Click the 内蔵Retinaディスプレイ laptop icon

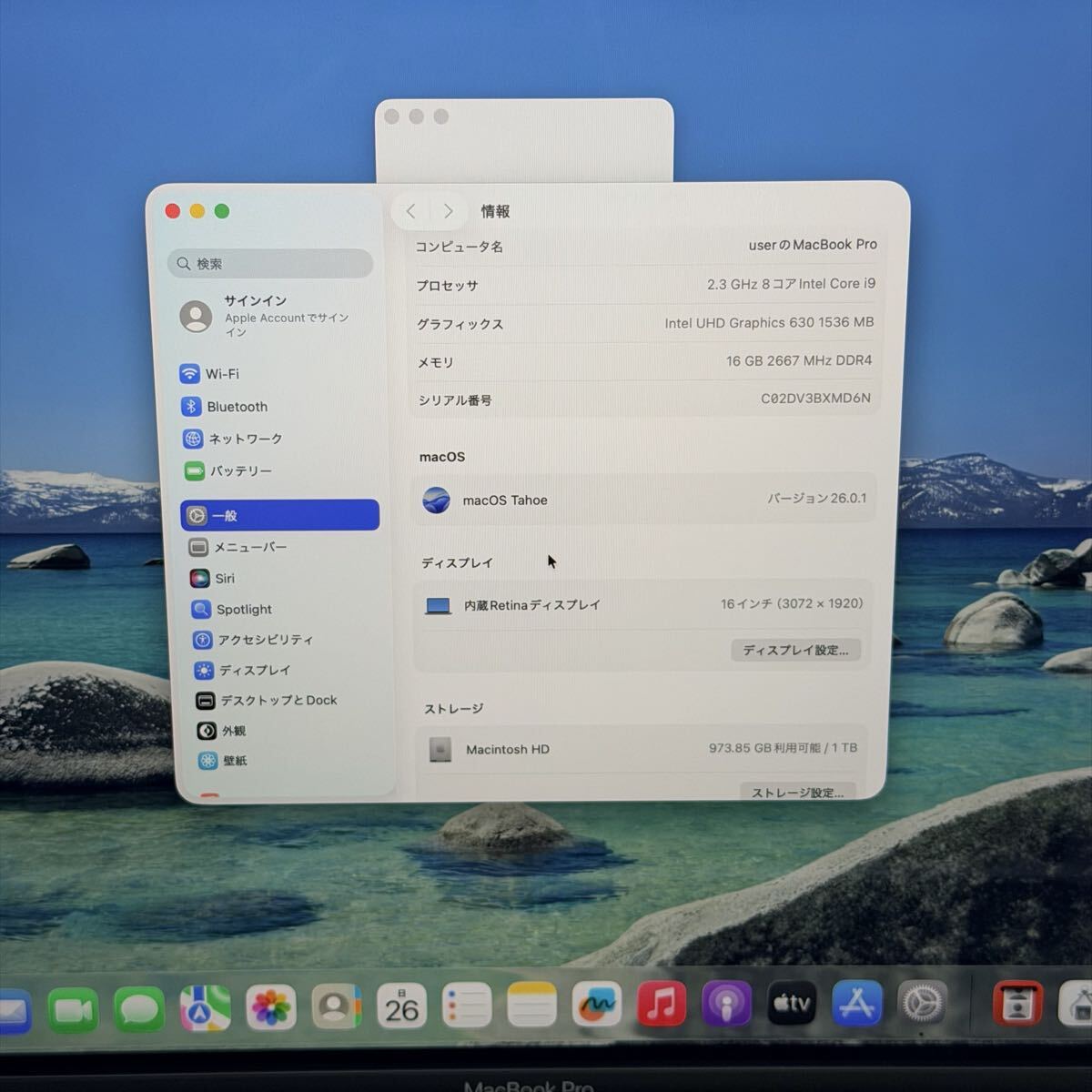(439, 605)
